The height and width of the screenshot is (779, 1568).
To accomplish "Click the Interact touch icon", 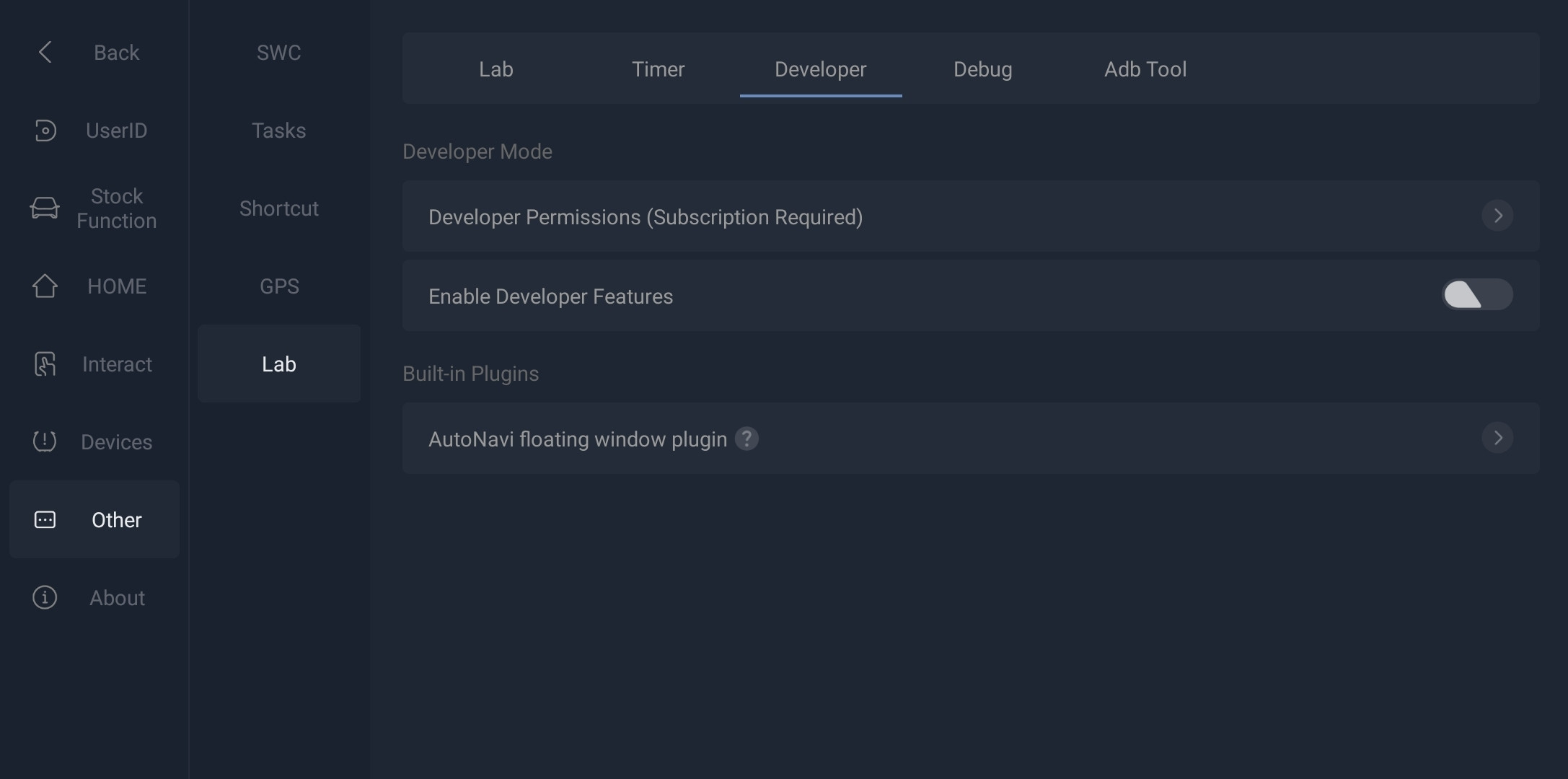I will 45,364.
